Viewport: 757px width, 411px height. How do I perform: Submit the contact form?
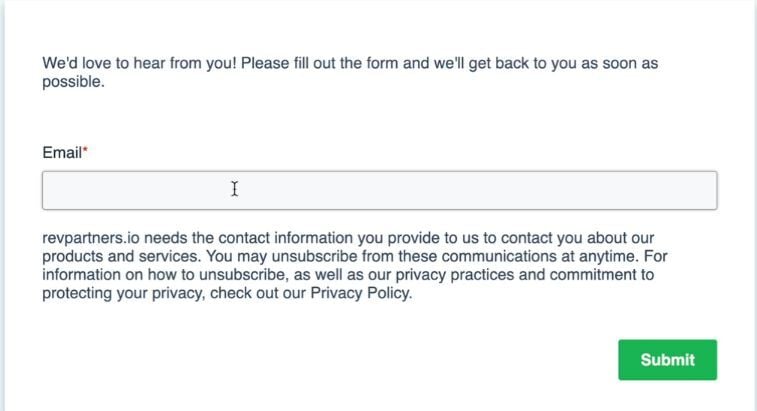(668, 360)
